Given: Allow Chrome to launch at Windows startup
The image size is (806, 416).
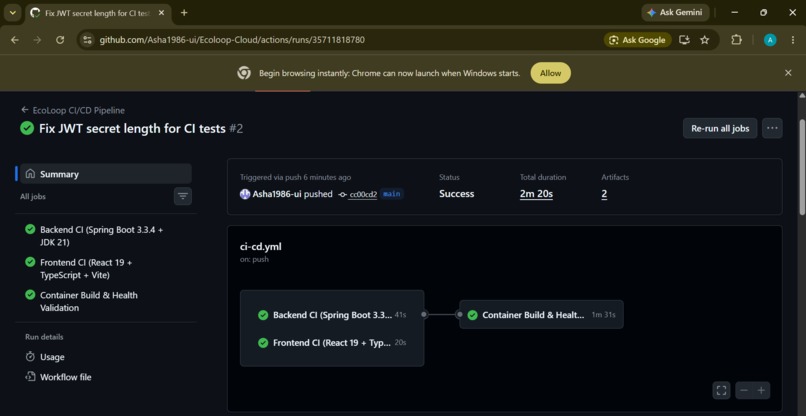Looking at the screenshot, I should (x=551, y=73).
